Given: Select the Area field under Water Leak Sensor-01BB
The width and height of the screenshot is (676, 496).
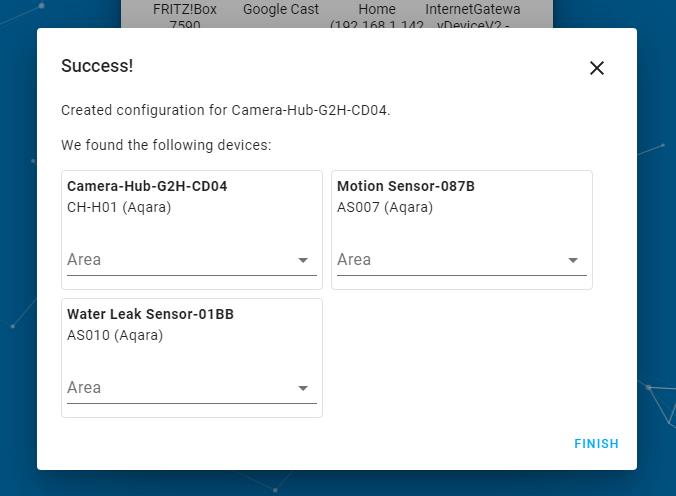Looking at the screenshot, I should [x=175, y=388].
